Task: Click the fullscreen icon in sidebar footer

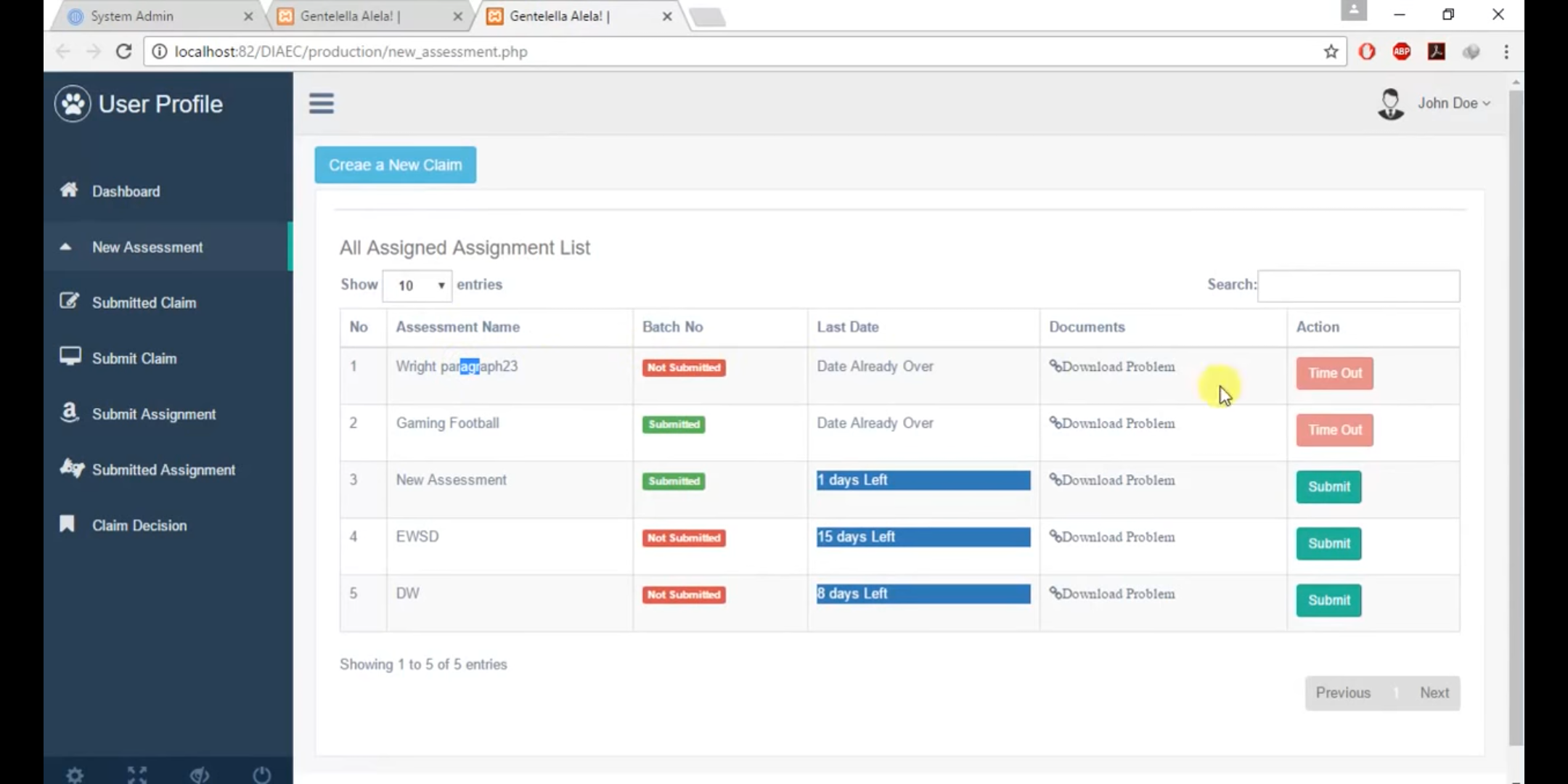Action: point(137,775)
